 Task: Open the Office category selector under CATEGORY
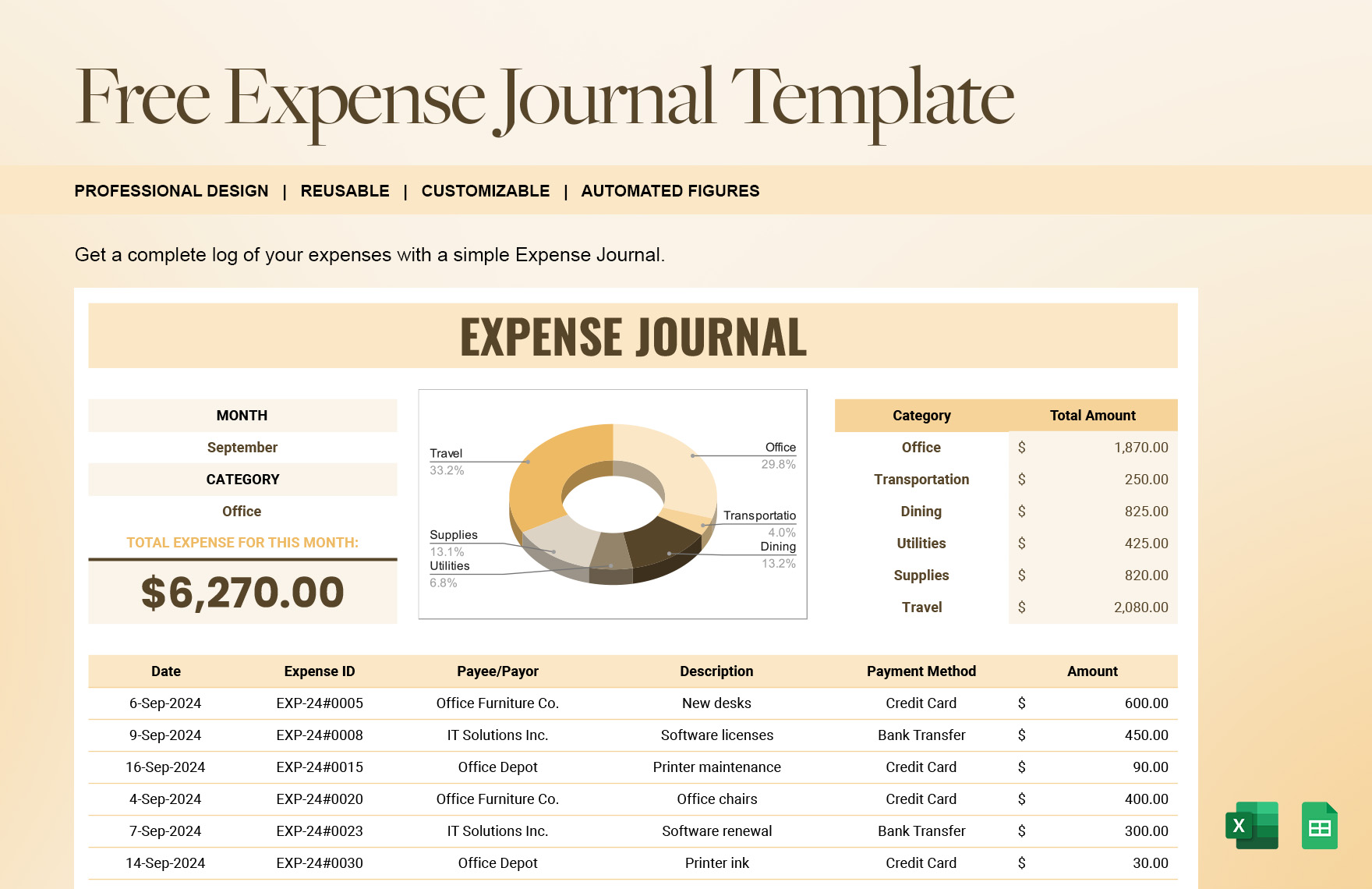[242, 511]
